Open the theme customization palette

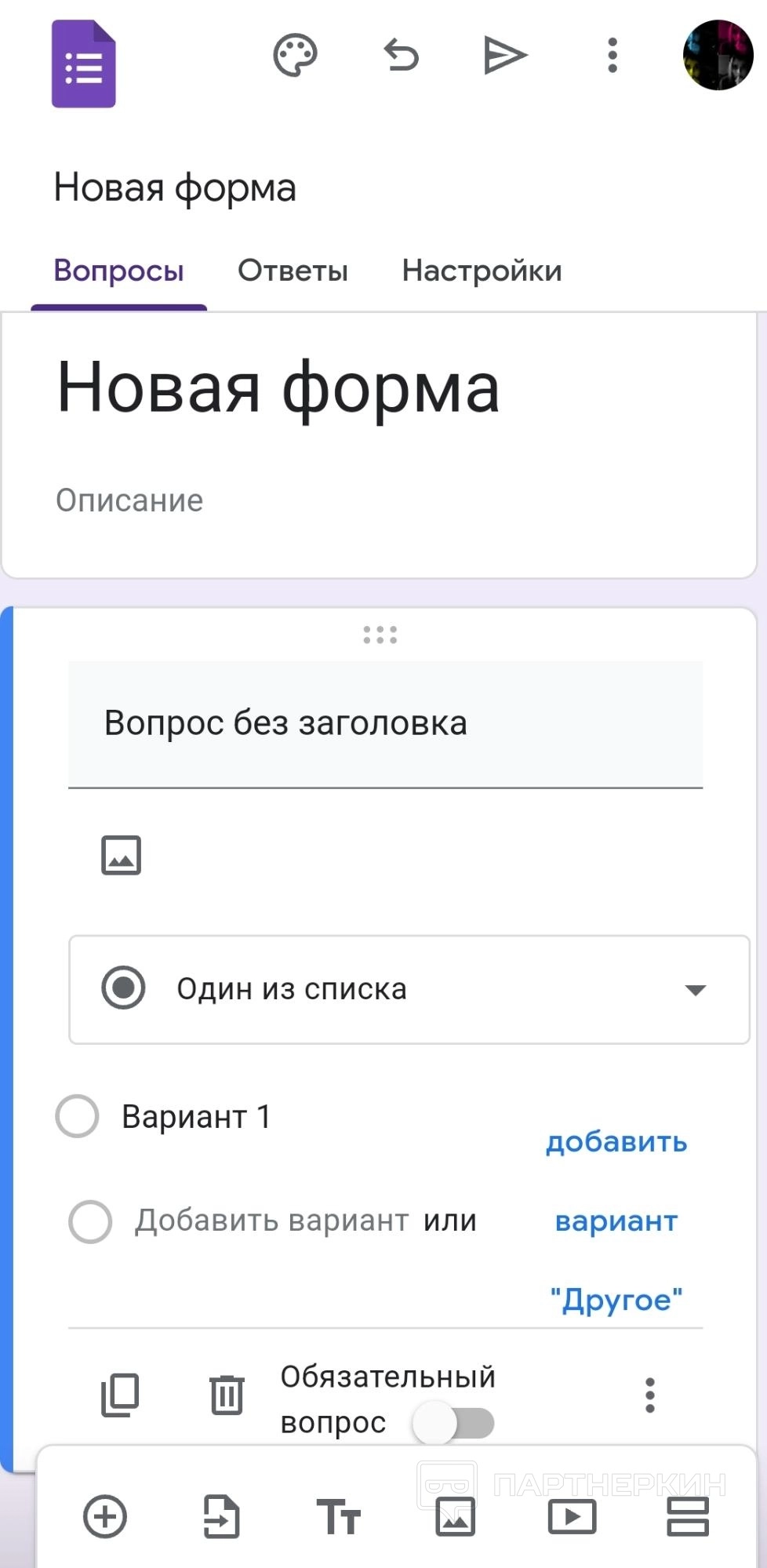coord(295,56)
